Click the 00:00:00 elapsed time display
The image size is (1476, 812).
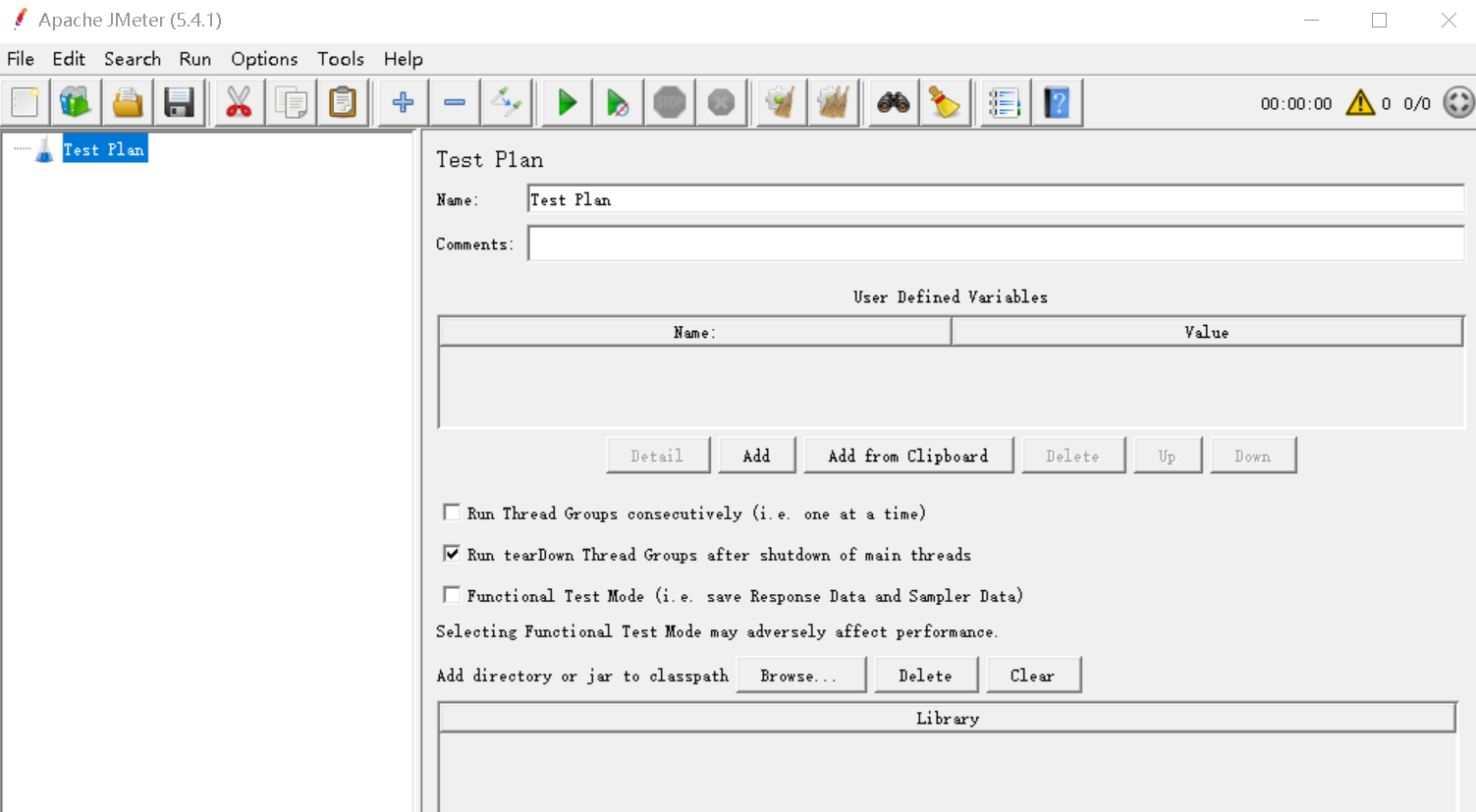pyautogui.click(x=1296, y=103)
